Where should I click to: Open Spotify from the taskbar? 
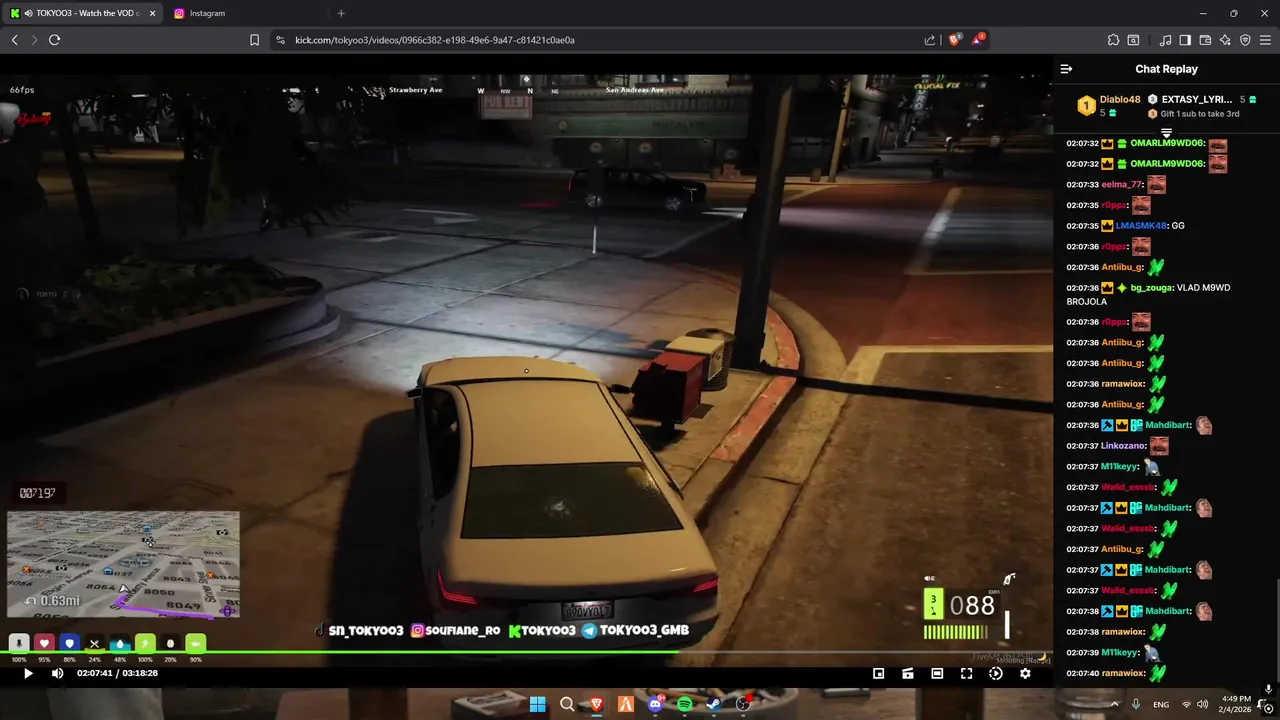(685, 704)
